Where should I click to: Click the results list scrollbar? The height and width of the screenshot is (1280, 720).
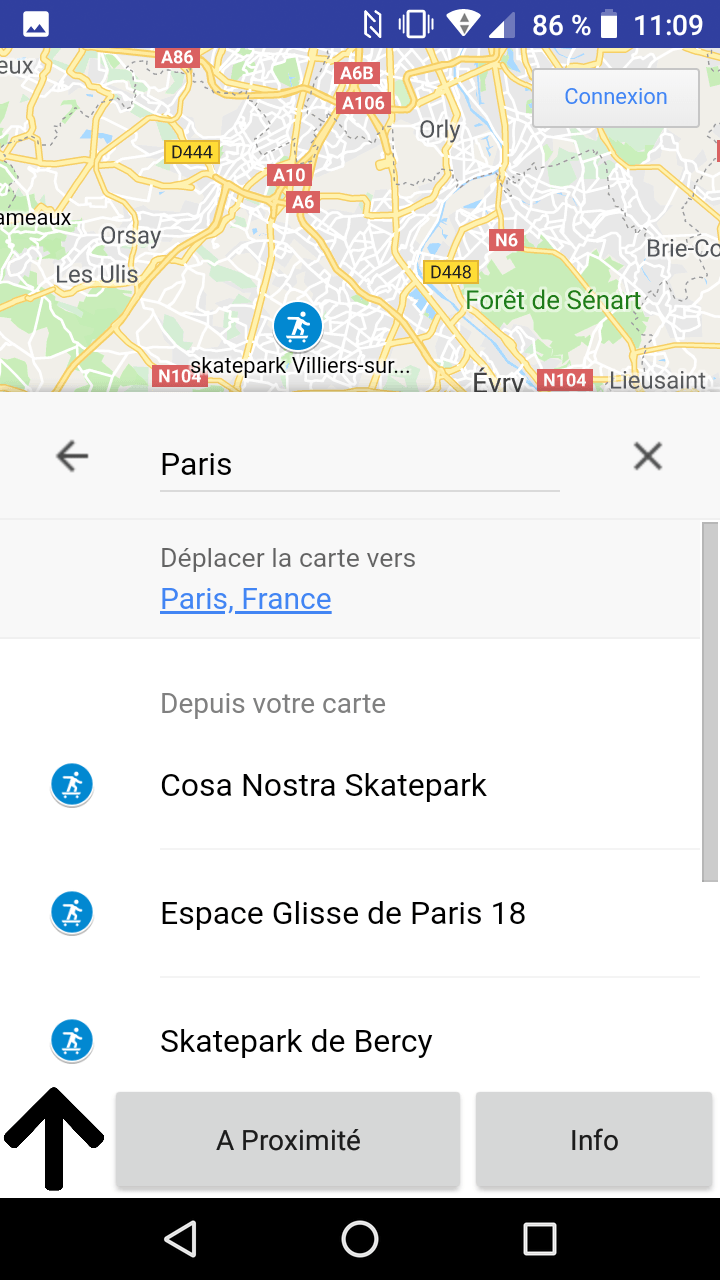coord(710,701)
